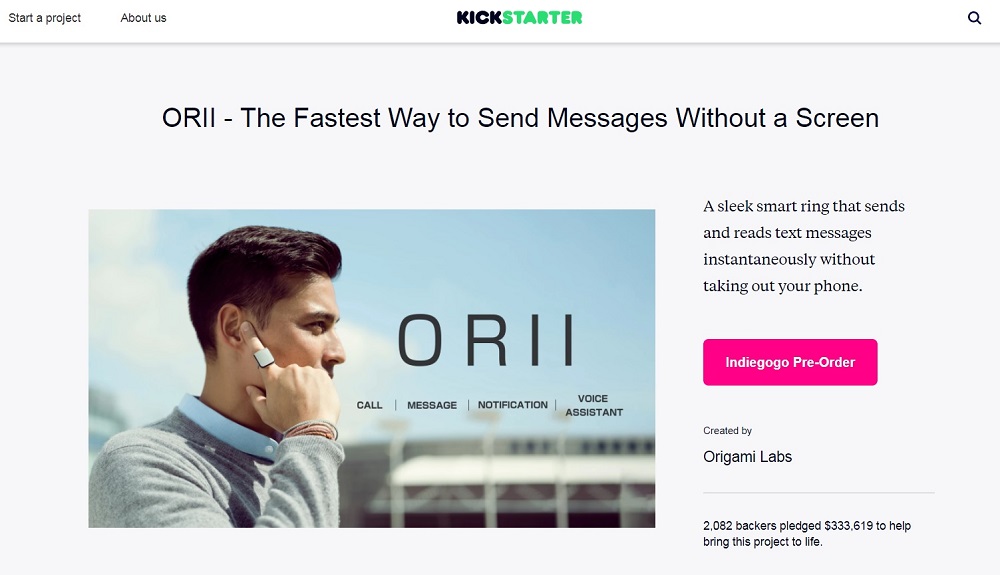Click the VOICE ASSISTANT label in image
This screenshot has height=575, width=1000.
594,405
